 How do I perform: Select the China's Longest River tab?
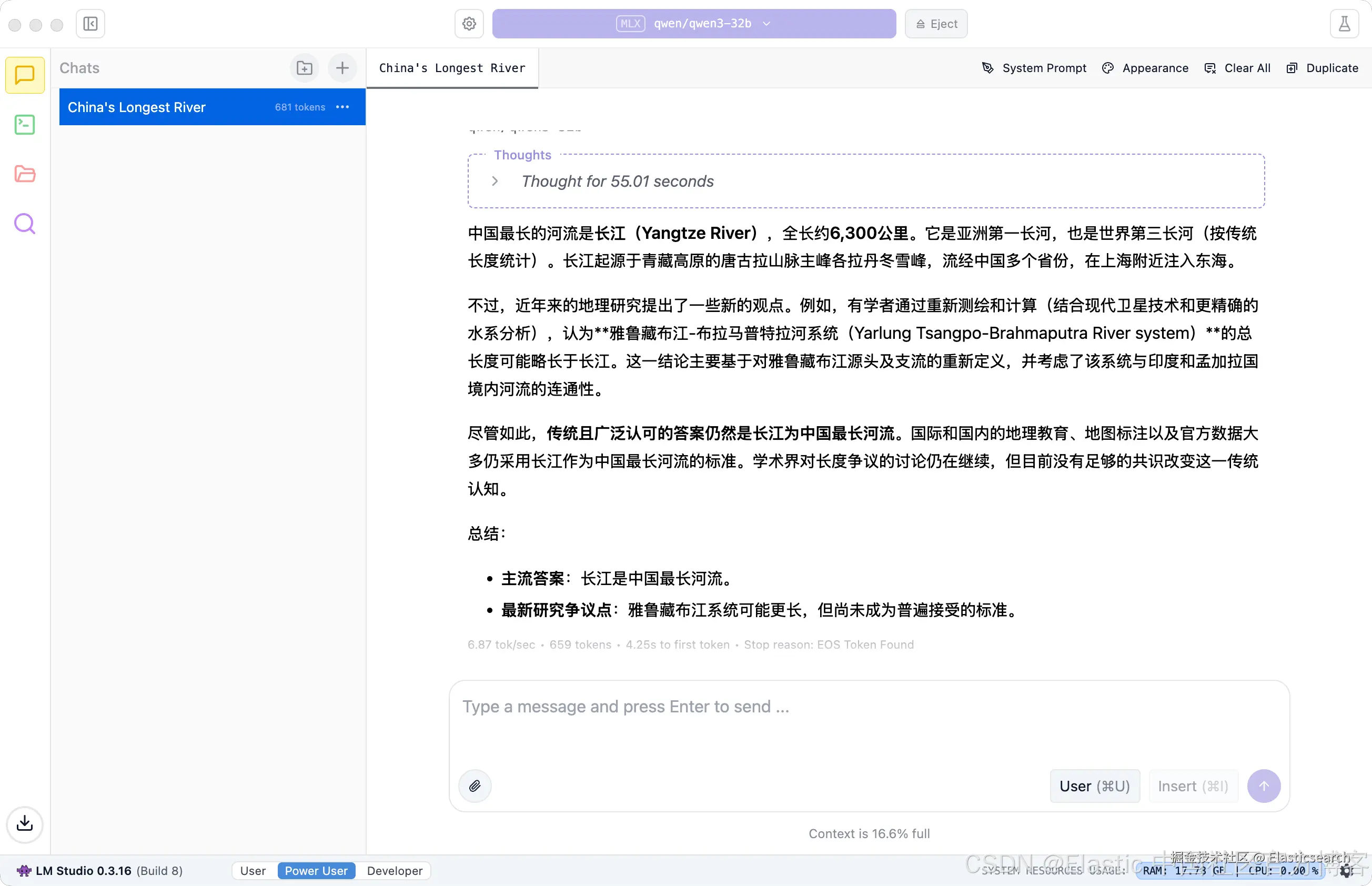pyautogui.click(x=452, y=68)
